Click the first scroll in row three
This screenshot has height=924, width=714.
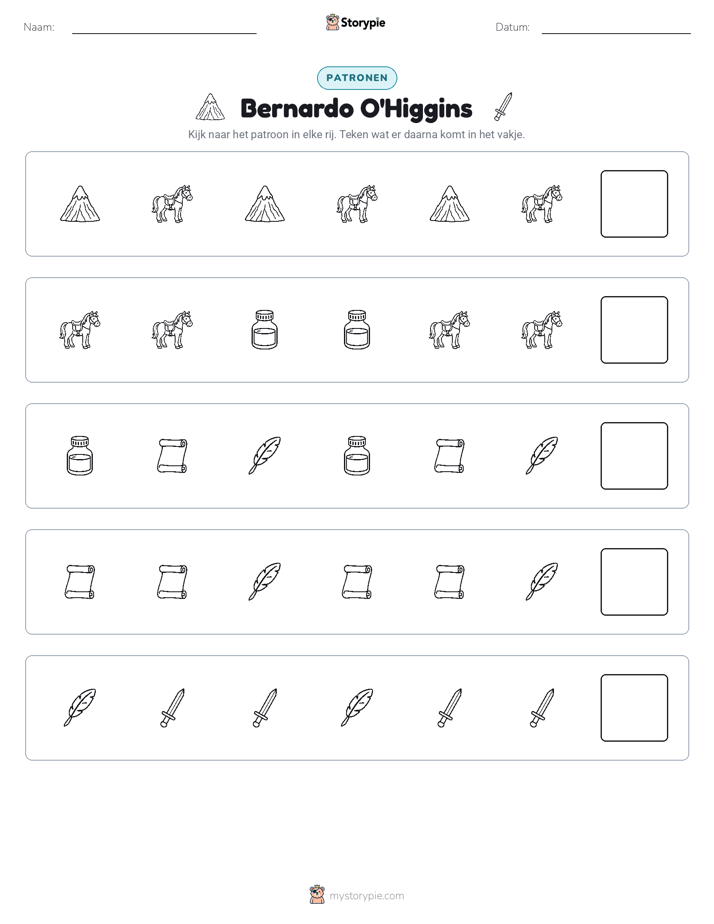pyautogui.click(x=172, y=456)
